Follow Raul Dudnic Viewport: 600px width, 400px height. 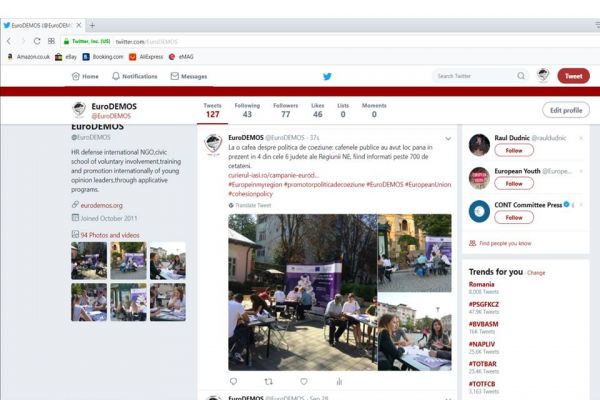pos(514,150)
